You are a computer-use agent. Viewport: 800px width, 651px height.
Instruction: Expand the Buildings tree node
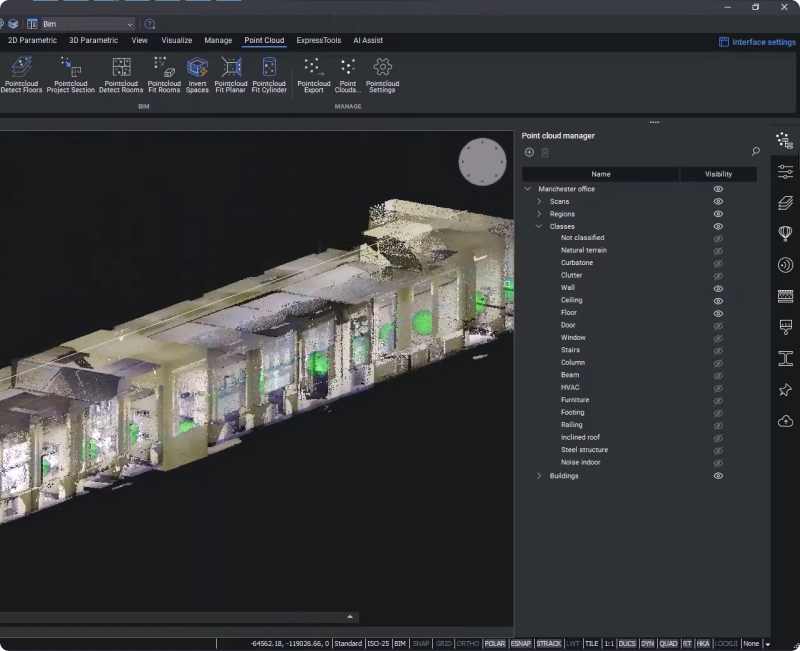(x=539, y=476)
